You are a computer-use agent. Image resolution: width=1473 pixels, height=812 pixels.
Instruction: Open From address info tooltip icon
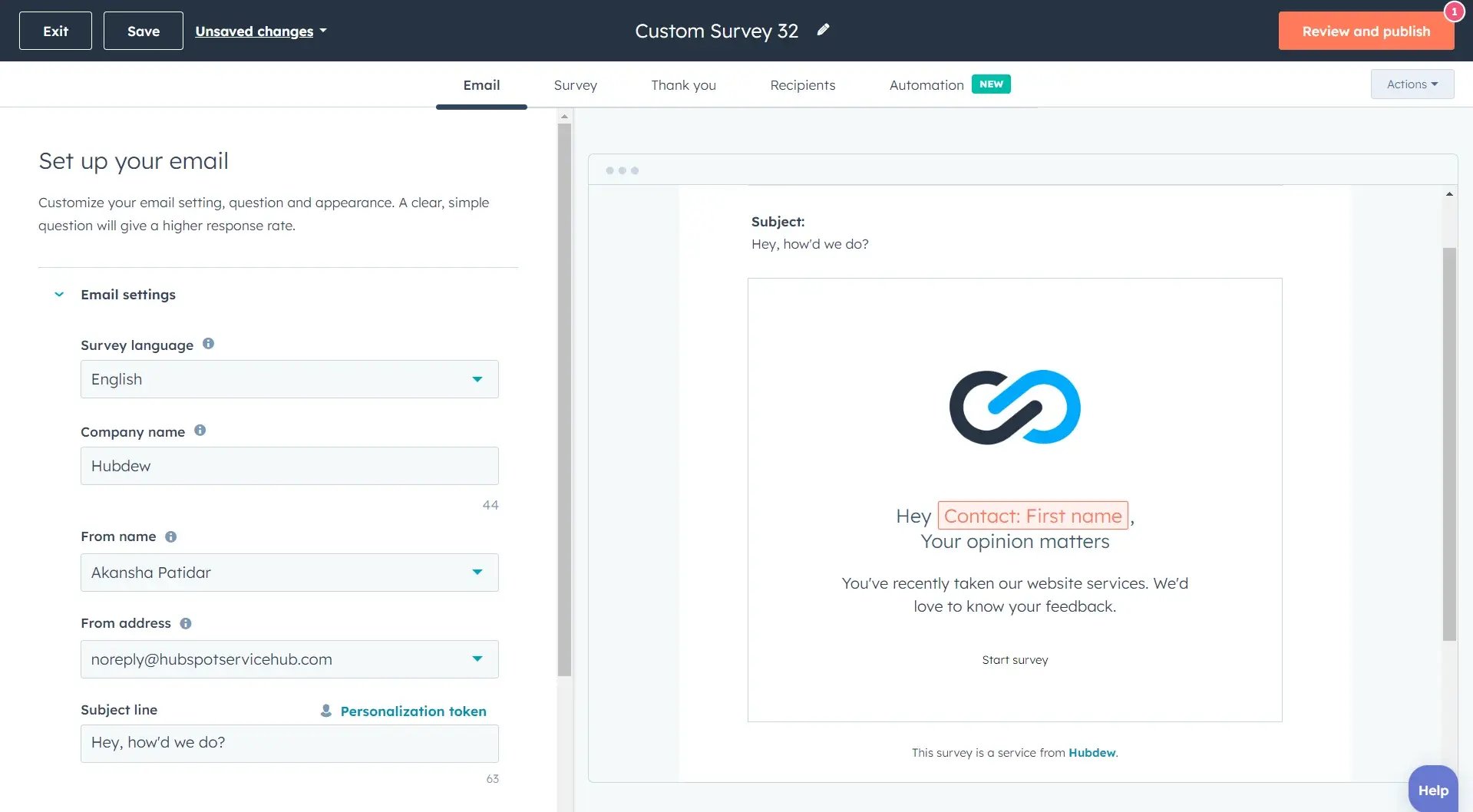[185, 623]
